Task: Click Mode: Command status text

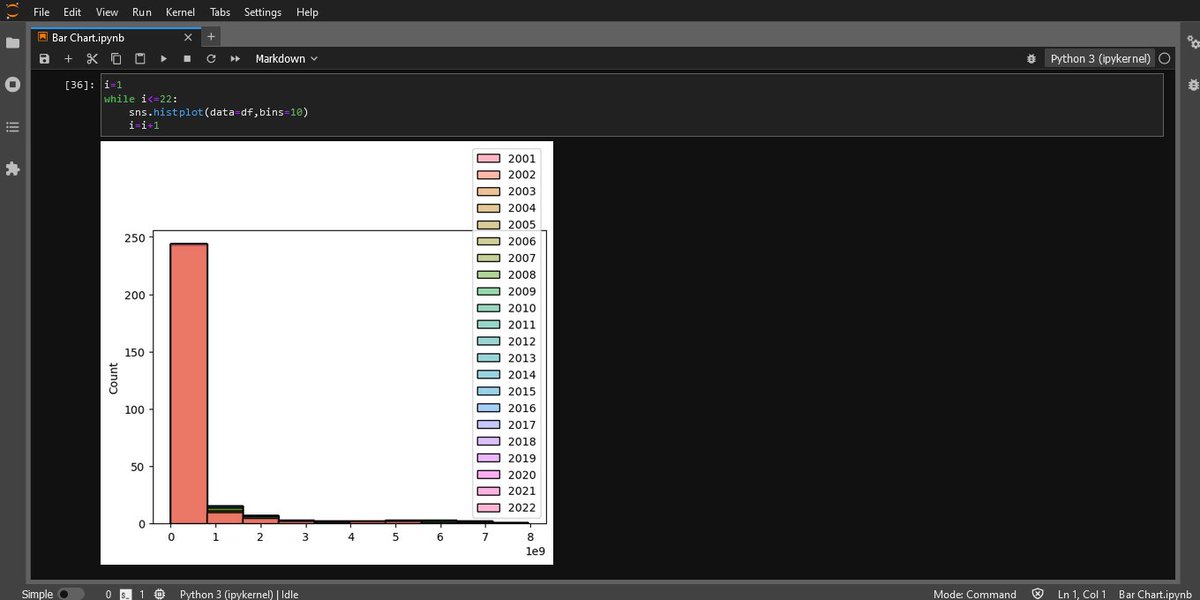Action: tap(974, 594)
